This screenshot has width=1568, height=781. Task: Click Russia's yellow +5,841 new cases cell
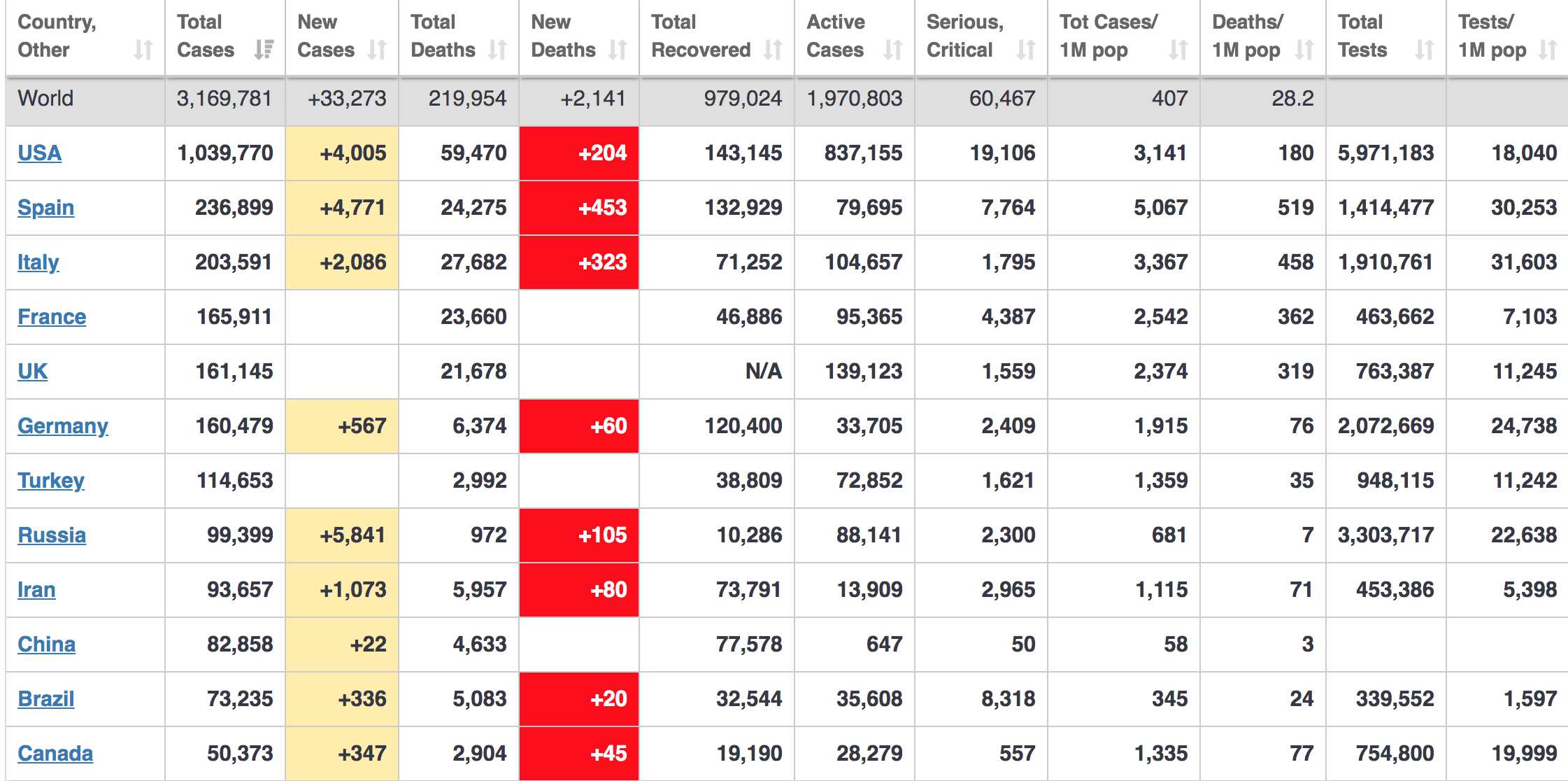[342, 535]
